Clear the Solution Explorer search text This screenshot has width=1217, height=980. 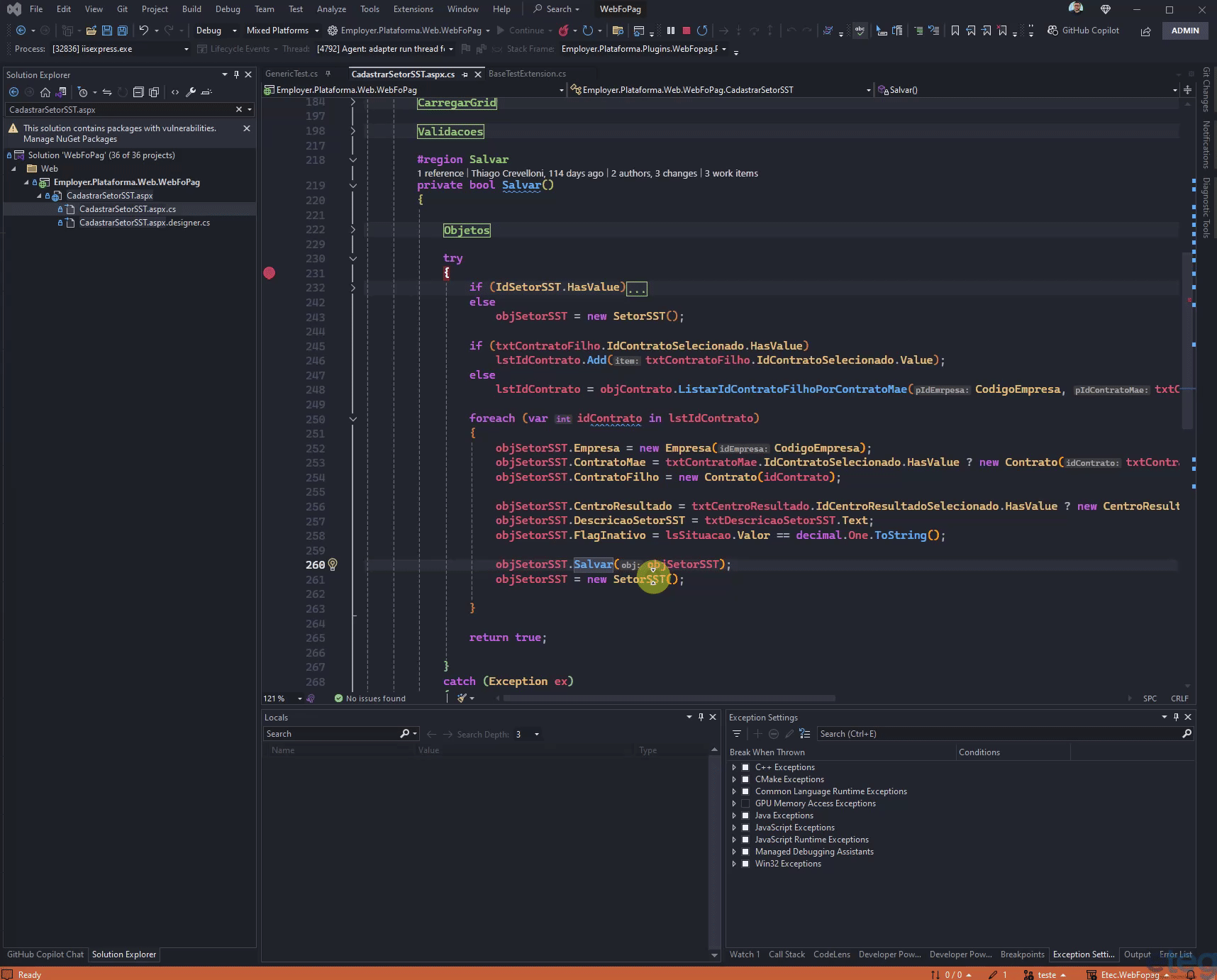click(239, 109)
